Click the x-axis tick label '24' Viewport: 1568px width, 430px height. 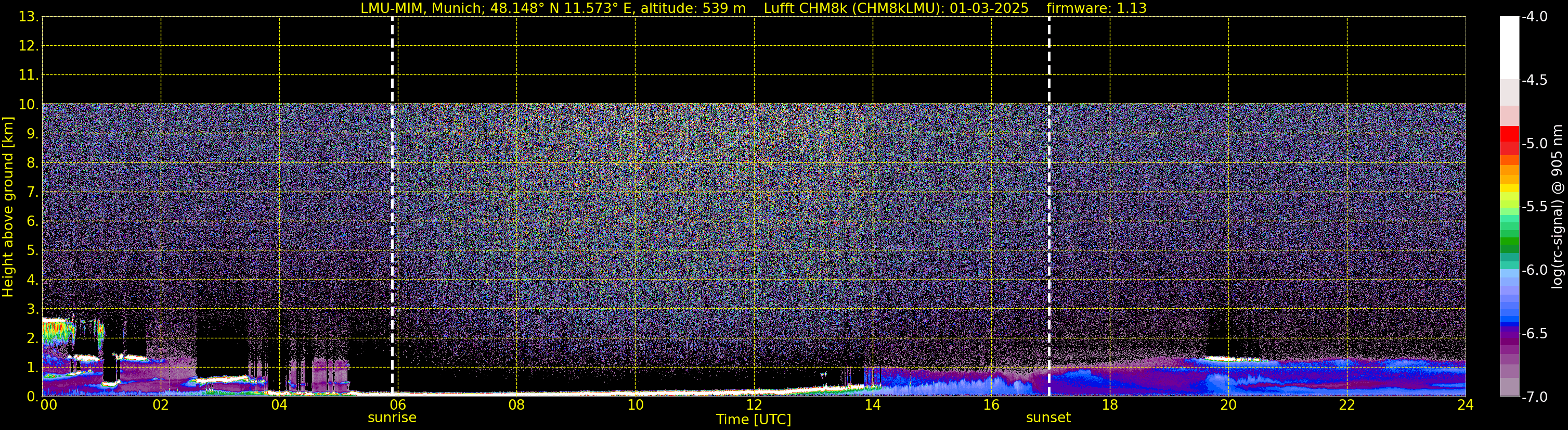click(x=1465, y=405)
